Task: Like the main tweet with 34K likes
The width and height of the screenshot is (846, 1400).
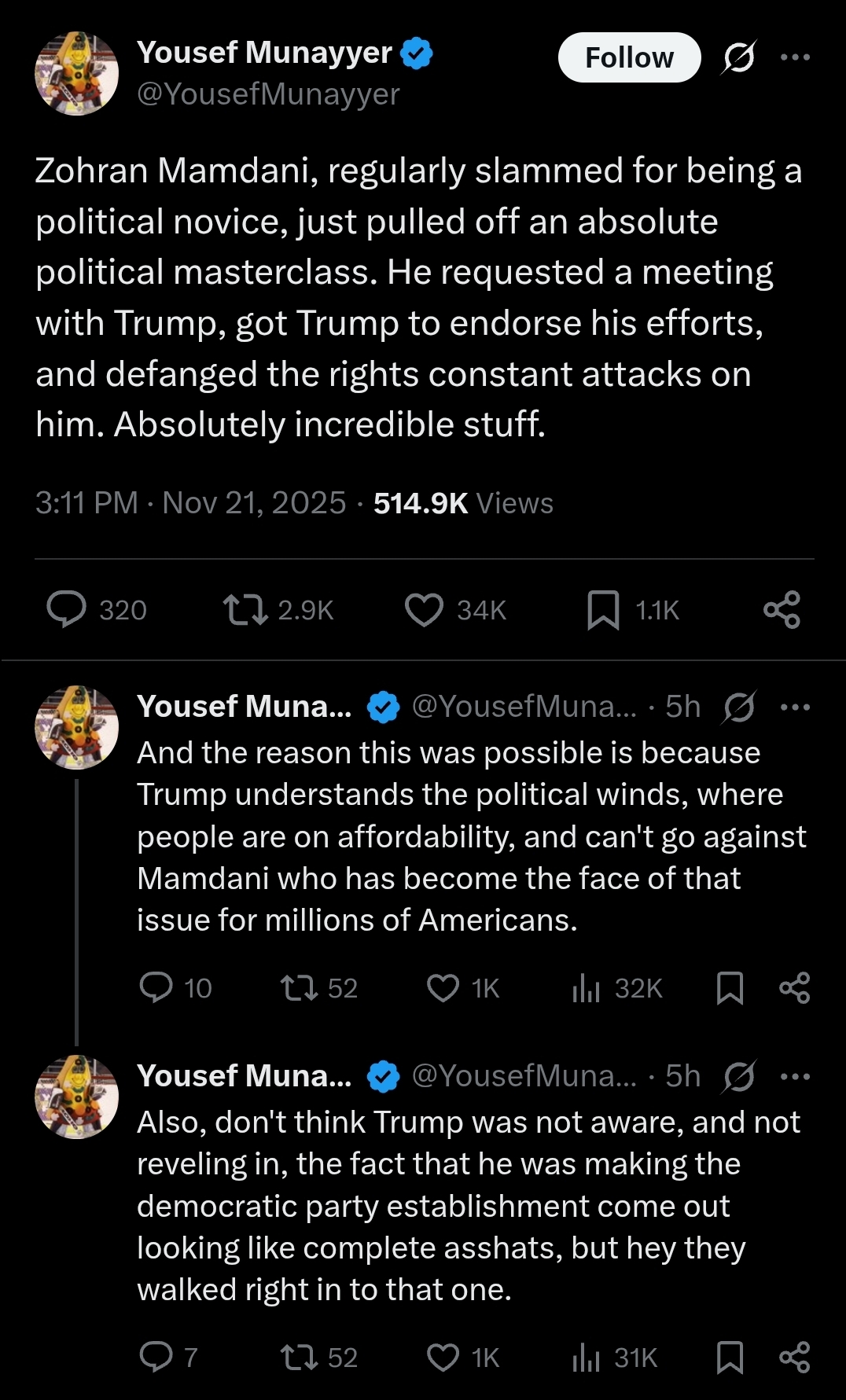Action: (424, 610)
